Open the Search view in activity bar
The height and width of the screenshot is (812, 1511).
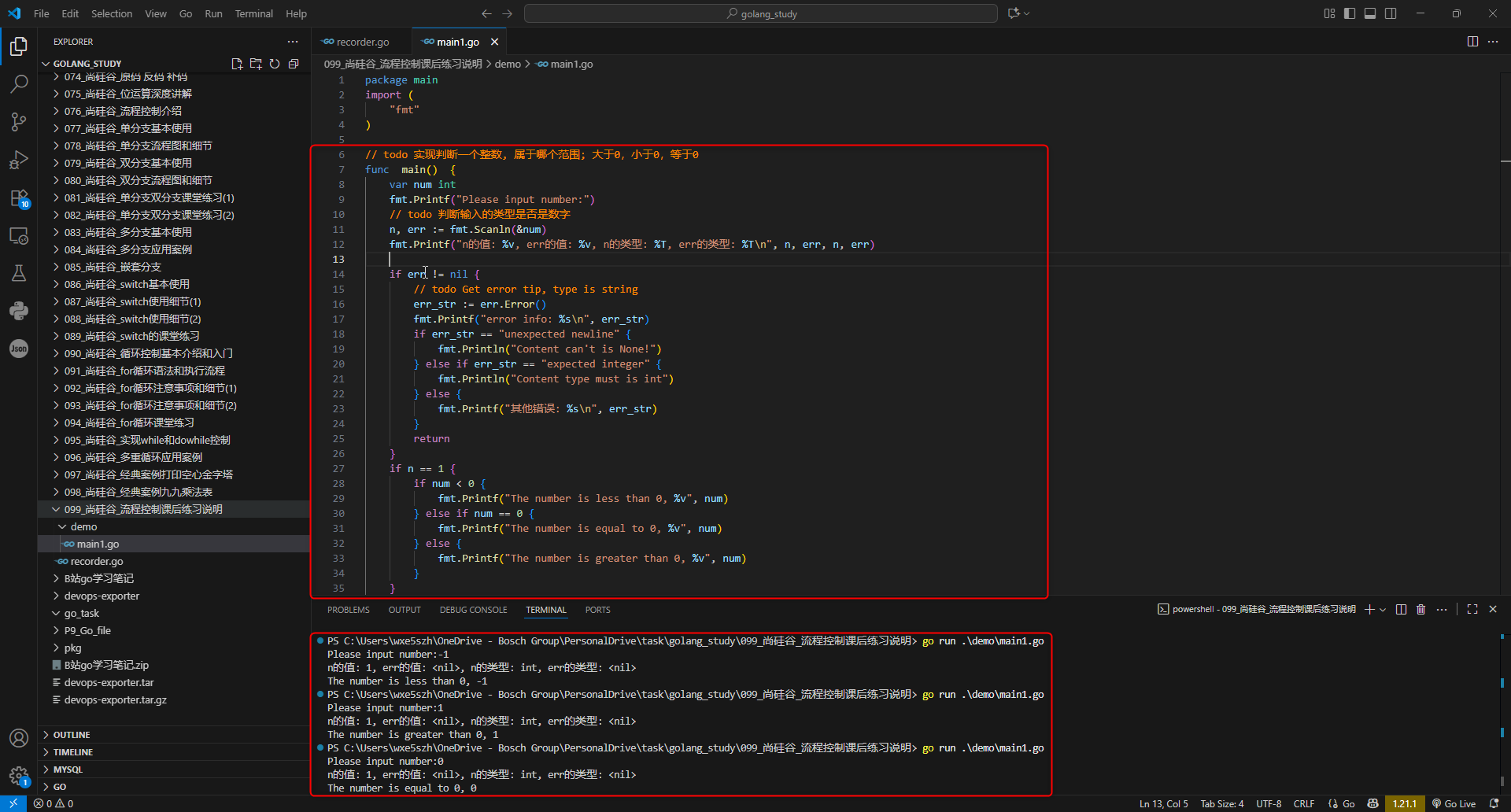pos(19,83)
